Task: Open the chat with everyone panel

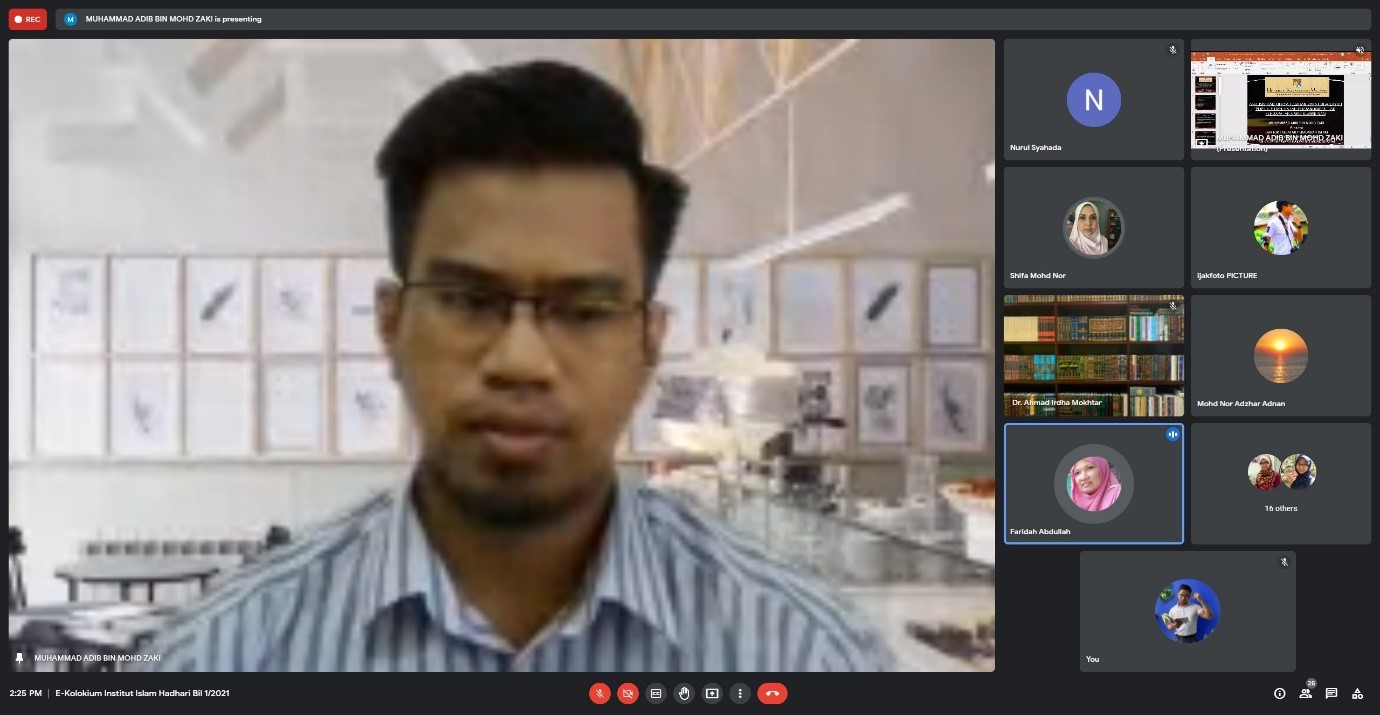Action: [x=1331, y=693]
